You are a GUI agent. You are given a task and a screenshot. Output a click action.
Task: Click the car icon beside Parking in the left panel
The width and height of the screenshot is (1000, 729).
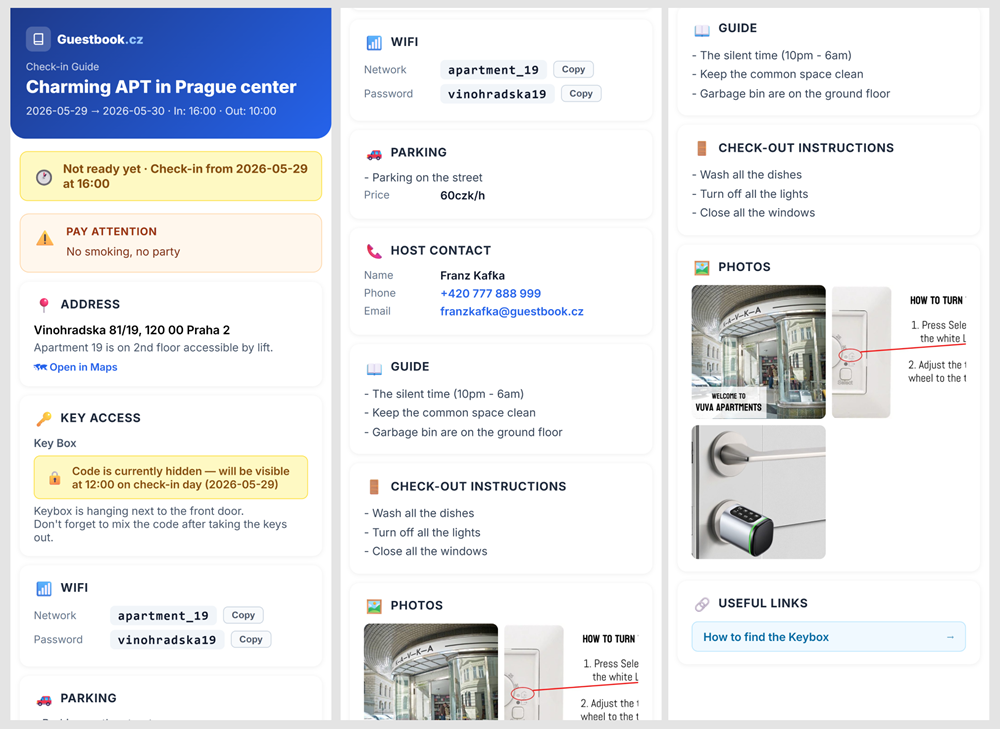[44, 700]
